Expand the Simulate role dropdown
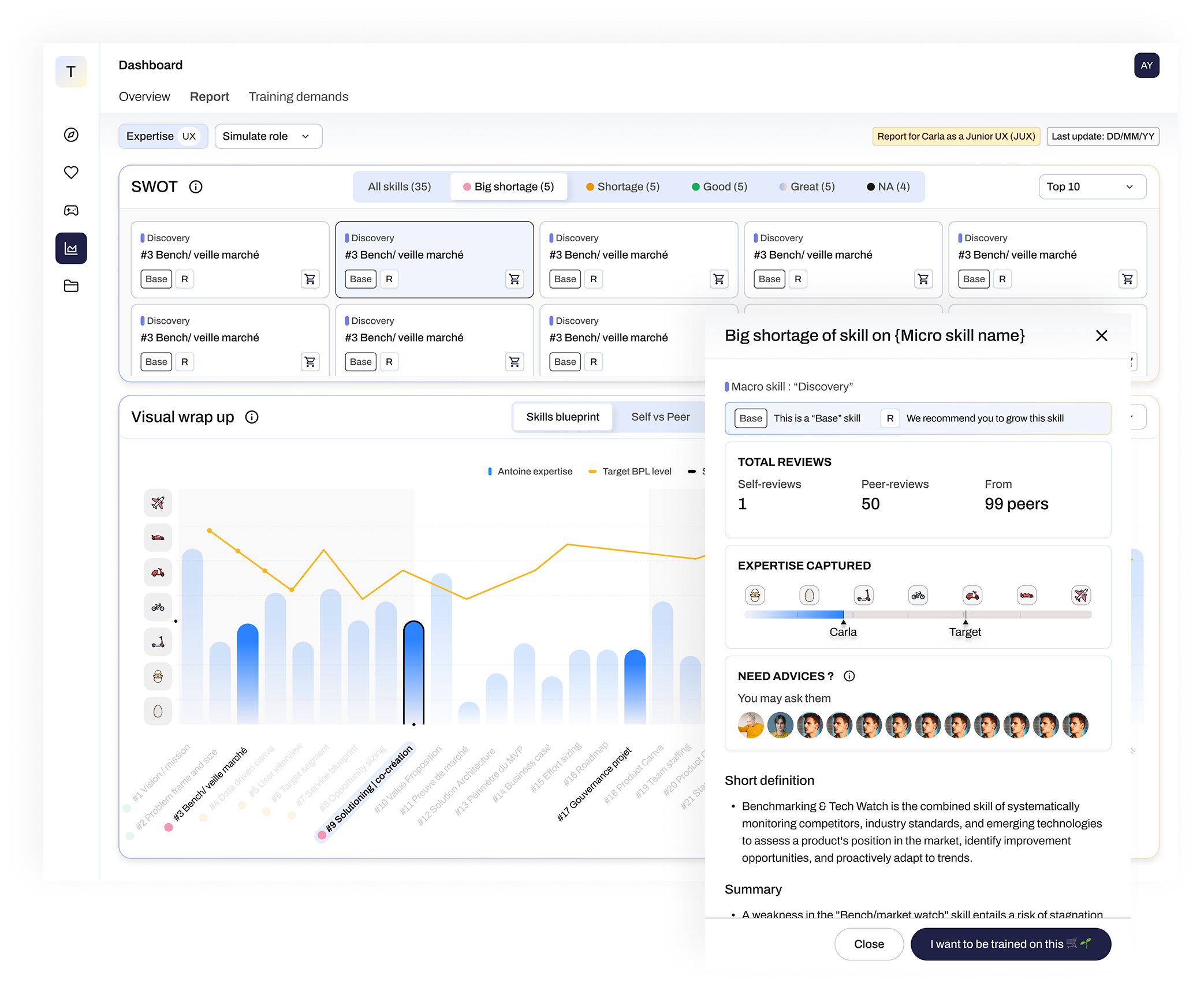 coord(267,136)
